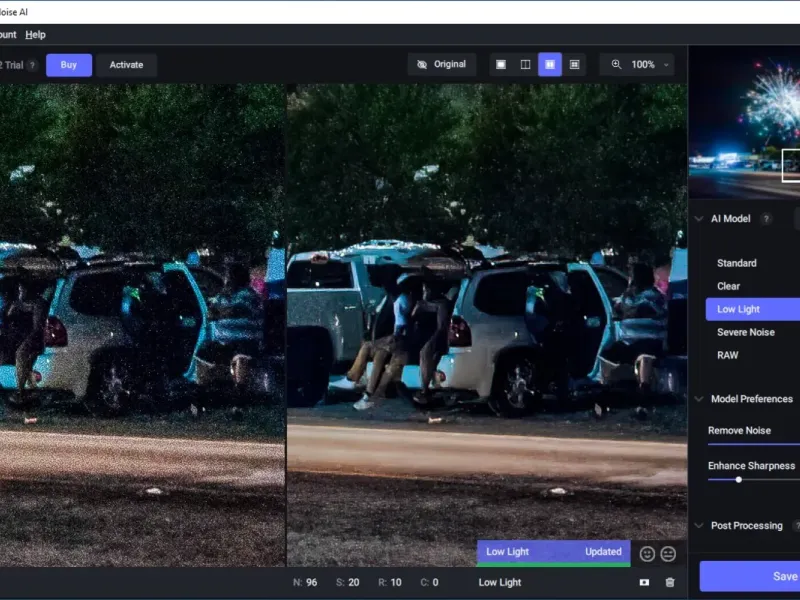Viewport: 800px width, 600px height.
Task: Click the Remove Noise slider
Action: coord(754,444)
